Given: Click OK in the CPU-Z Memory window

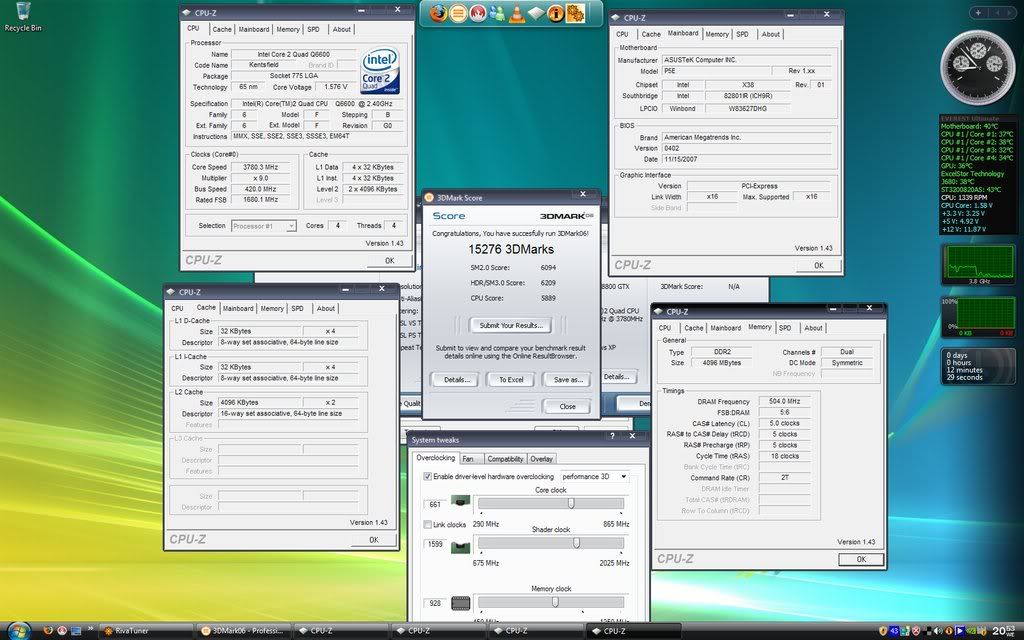Looking at the screenshot, I should tap(861, 559).
